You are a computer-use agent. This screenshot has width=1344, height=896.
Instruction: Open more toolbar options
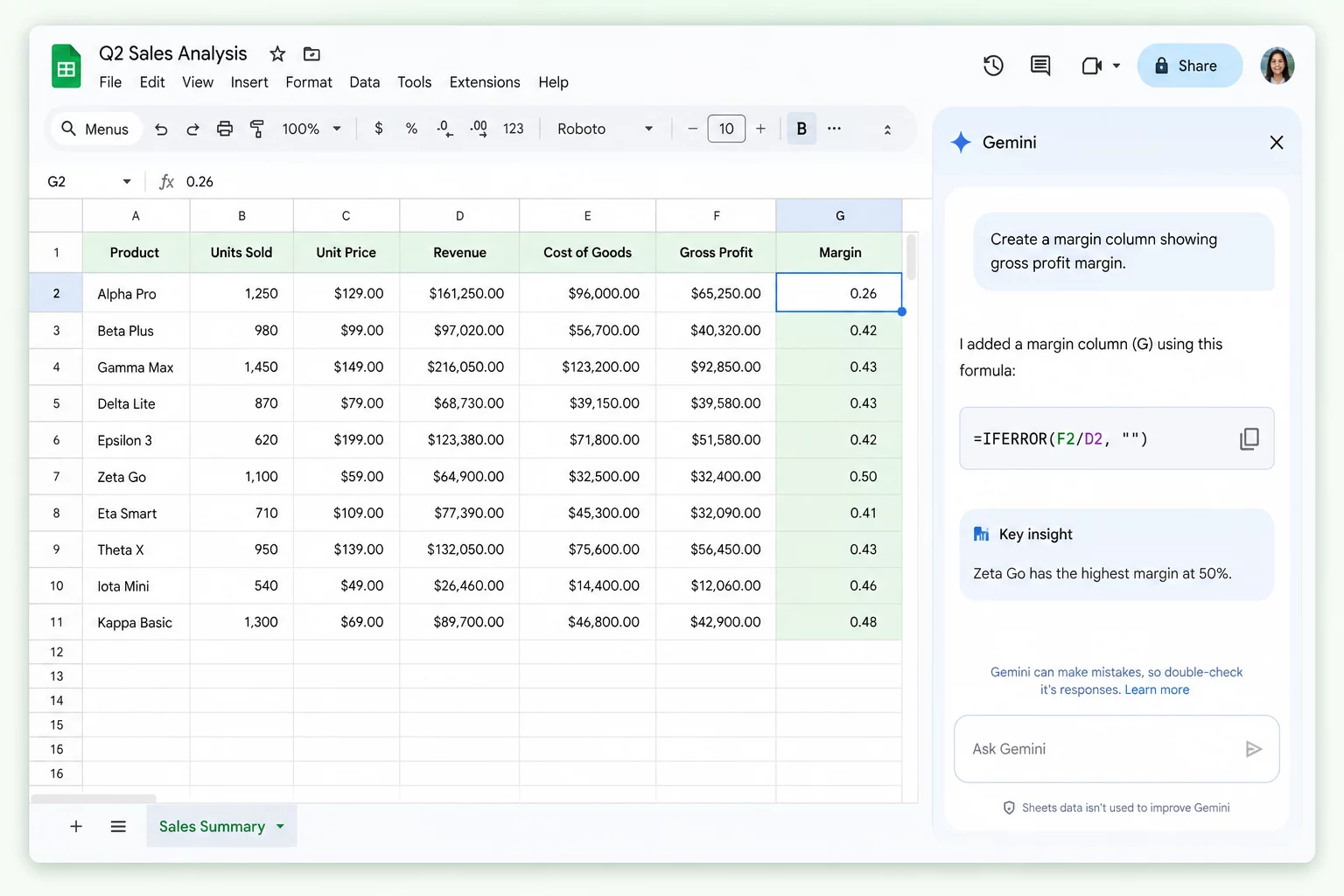point(835,129)
